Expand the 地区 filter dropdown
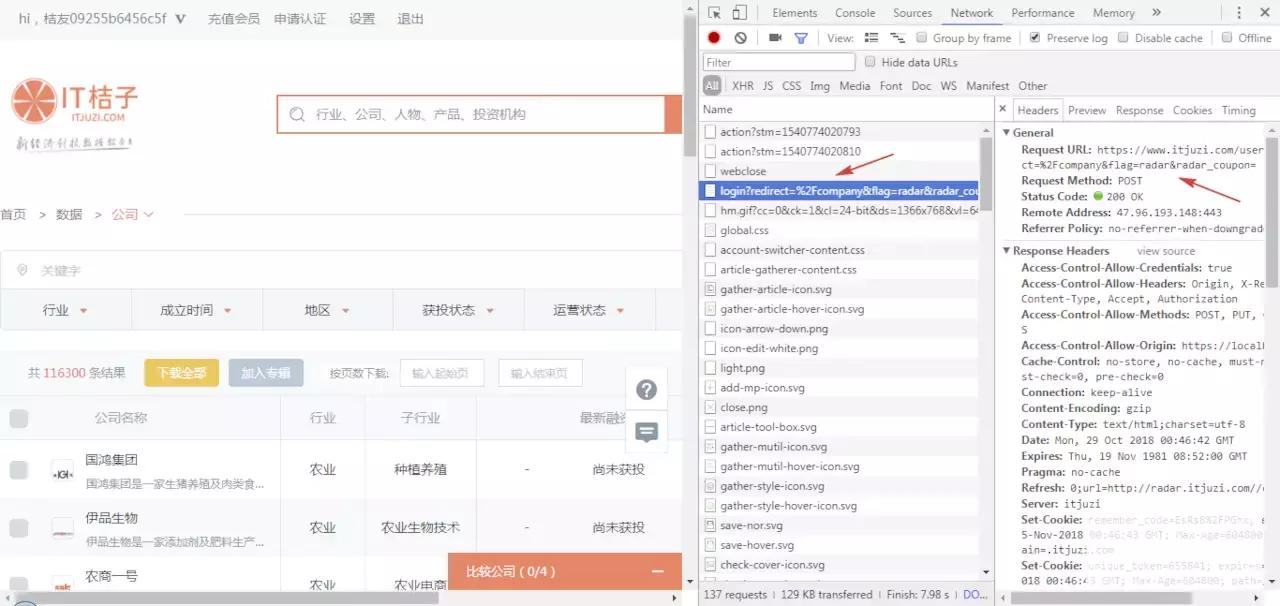The image size is (1280, 606). point(325,310)
